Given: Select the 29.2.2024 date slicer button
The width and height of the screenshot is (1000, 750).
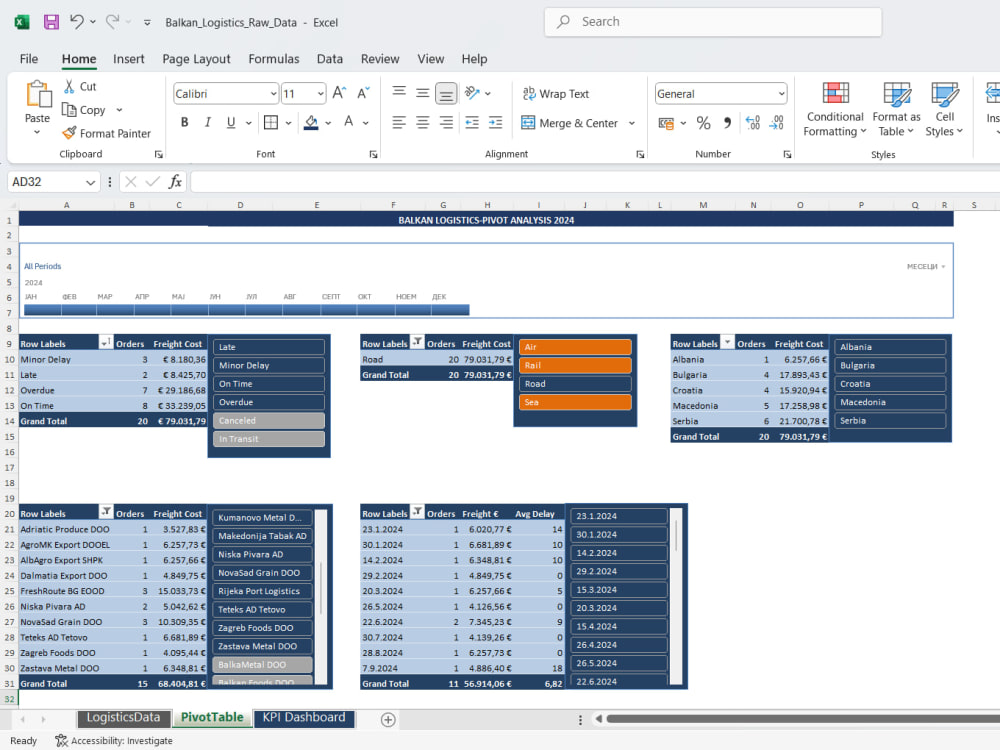Looking at the screenshot, I should pyautogui.click(x=619, y=571).
